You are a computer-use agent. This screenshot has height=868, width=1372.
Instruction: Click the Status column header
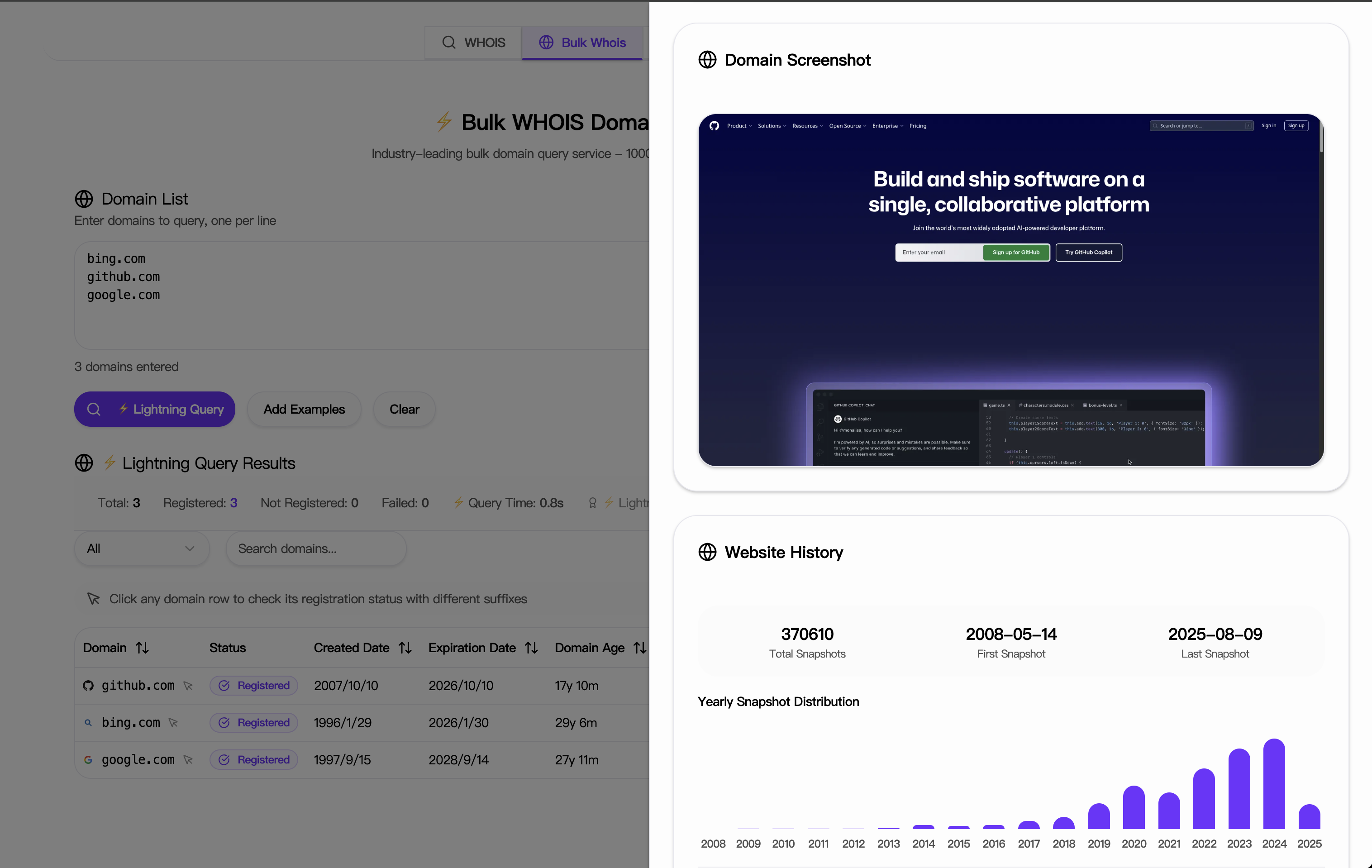tap(227, 648)
